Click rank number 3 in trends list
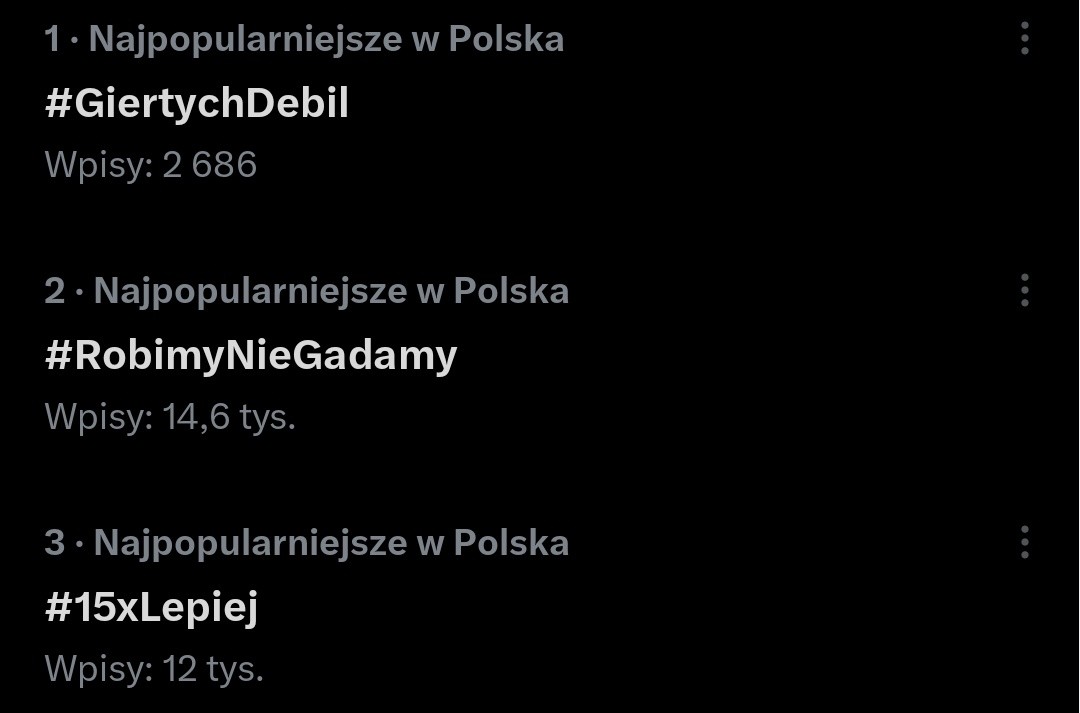This screenshot has width=1080, height=713. click(x=55, y=543)
